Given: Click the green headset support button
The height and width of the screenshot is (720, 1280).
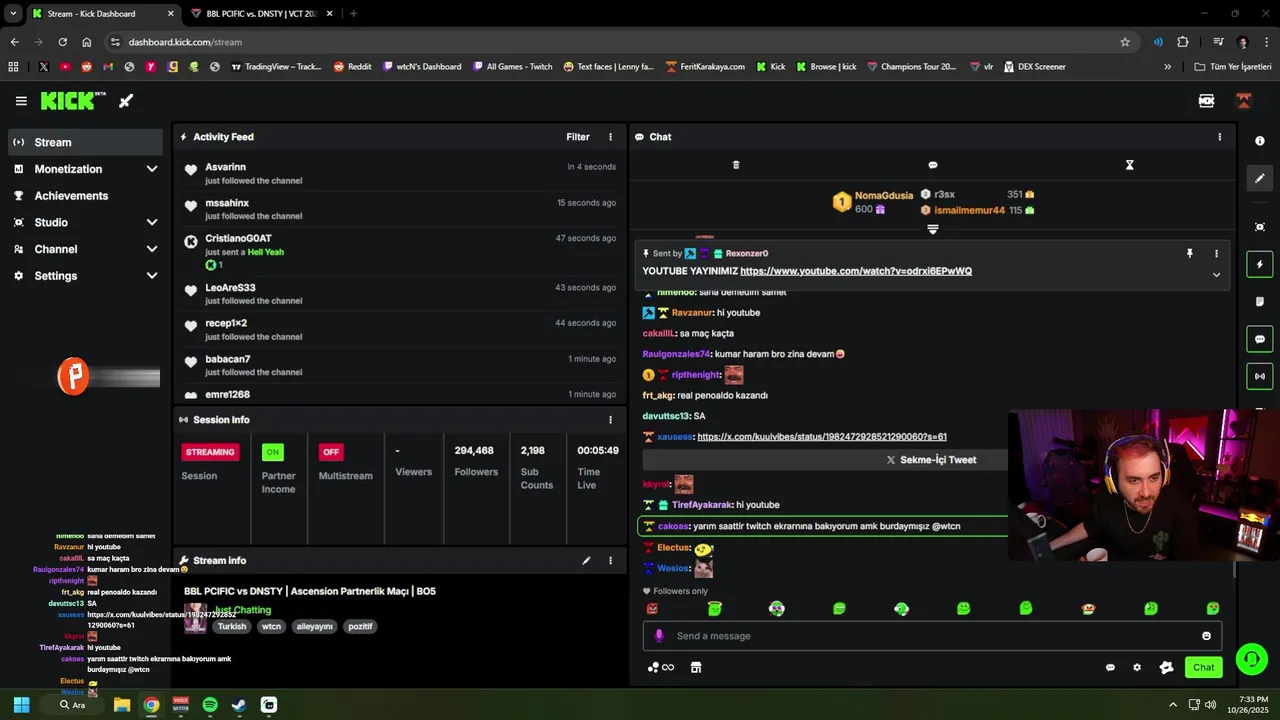Looking at the screenshot, I should coord(1251,659).
